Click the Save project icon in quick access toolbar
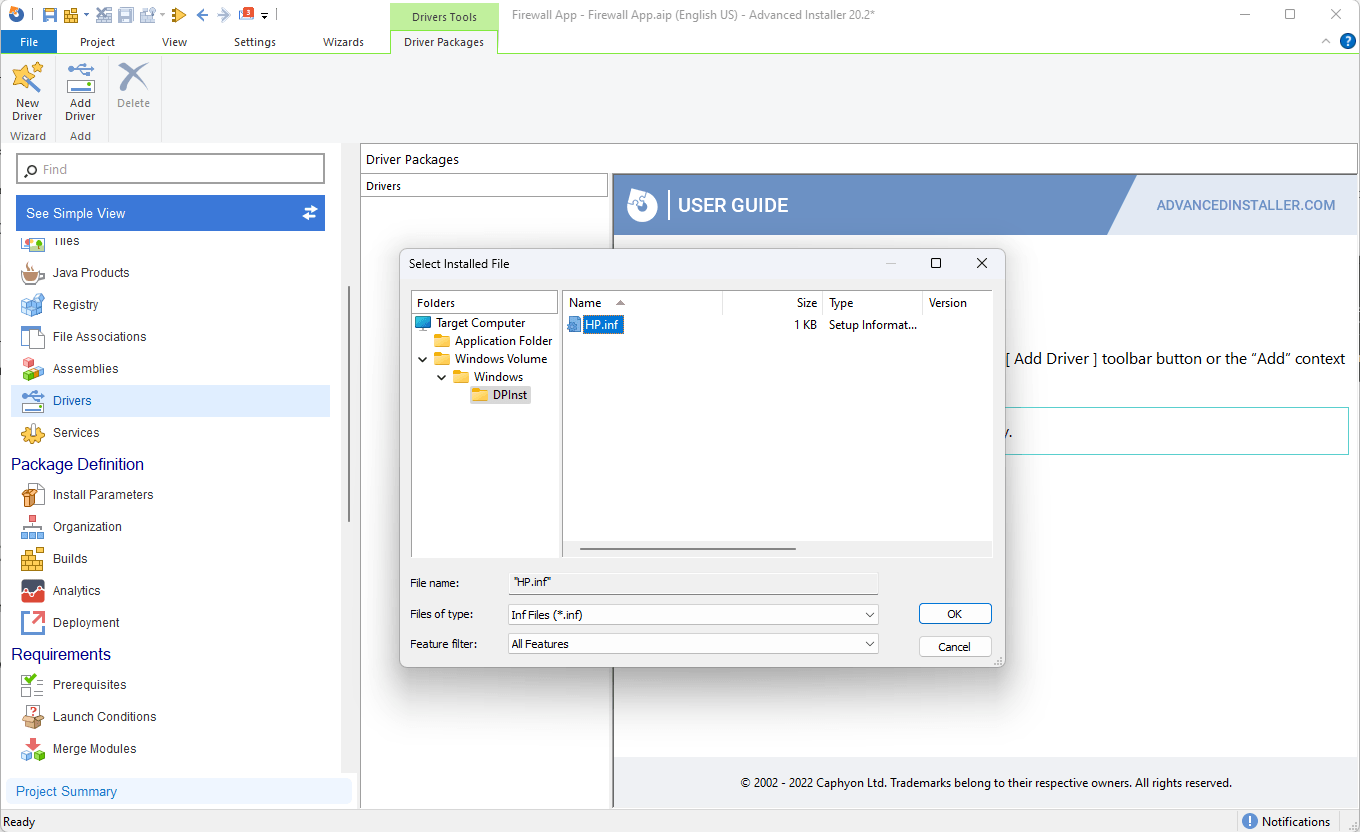The height and width of the screenshot is (832, 1360). [49, 15]
